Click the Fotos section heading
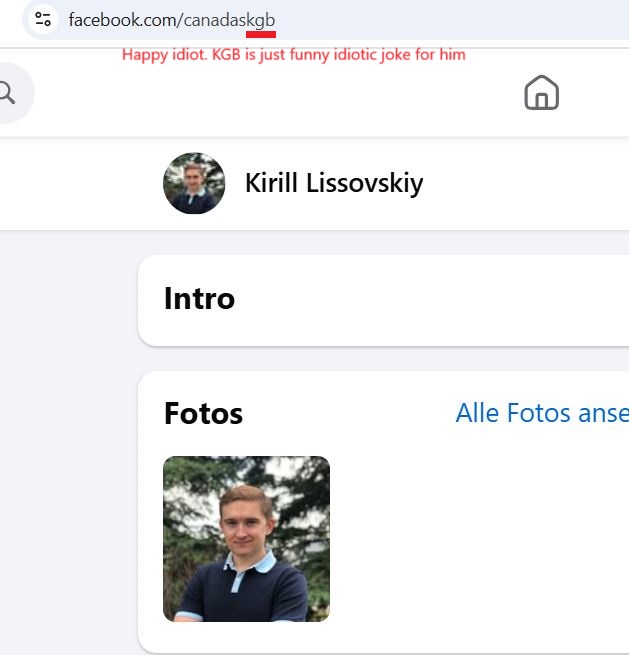 (203, 413)
